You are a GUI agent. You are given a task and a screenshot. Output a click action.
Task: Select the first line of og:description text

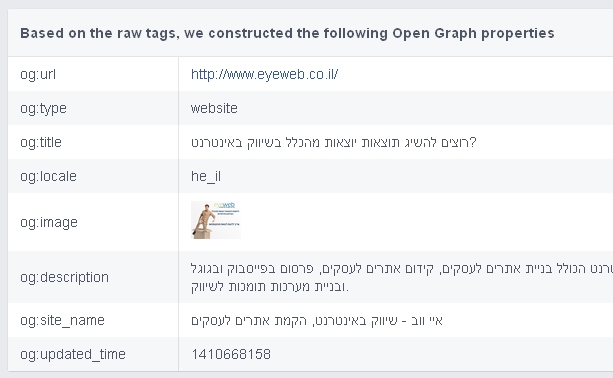coord(402,269)
